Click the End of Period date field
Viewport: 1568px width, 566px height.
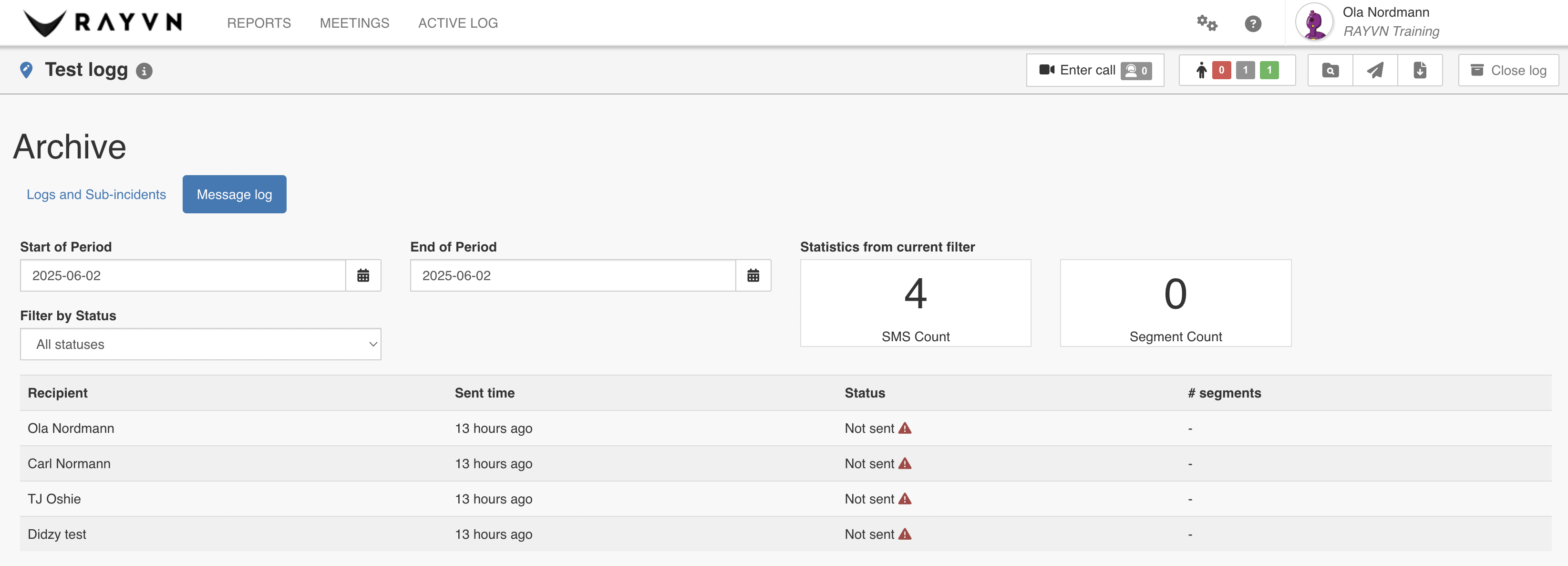coord(573,275)
